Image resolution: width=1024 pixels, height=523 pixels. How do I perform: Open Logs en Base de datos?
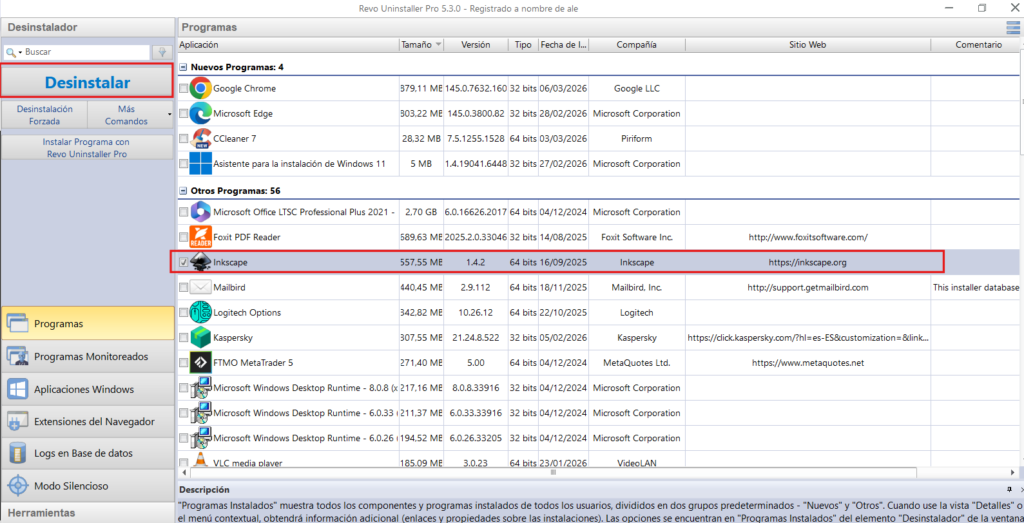pyautogui.click(x=88, y=454)
